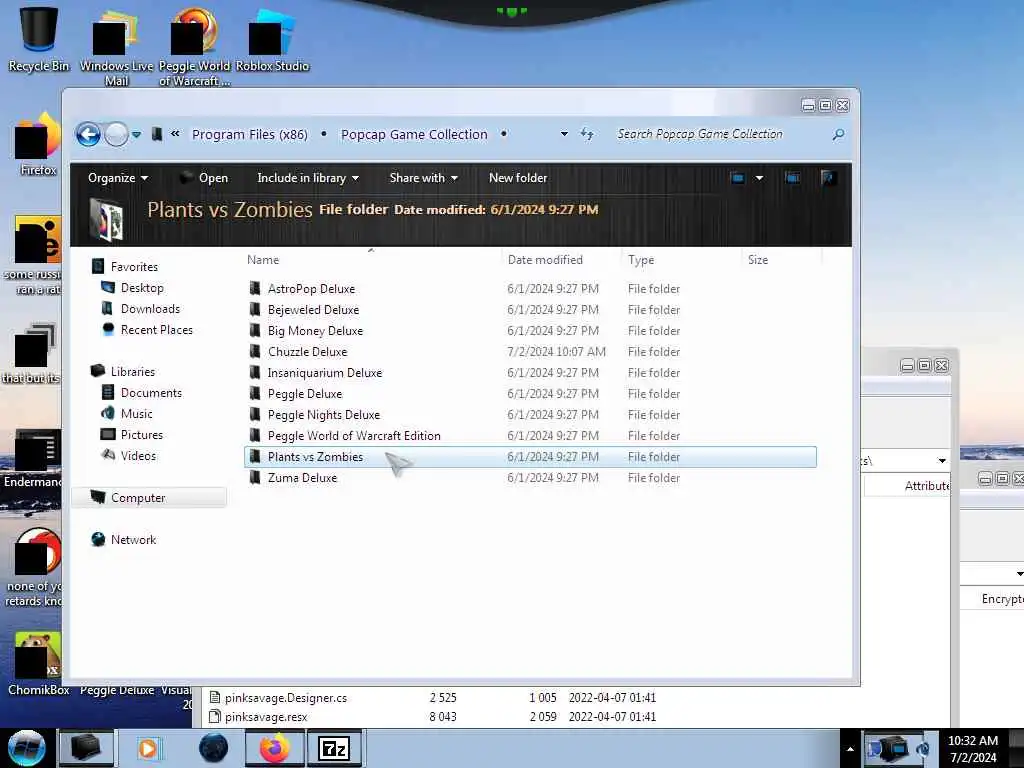The image size is (1024, 768).
Task: Click the Firefox taskbar button
Action: tap(274, 748)
